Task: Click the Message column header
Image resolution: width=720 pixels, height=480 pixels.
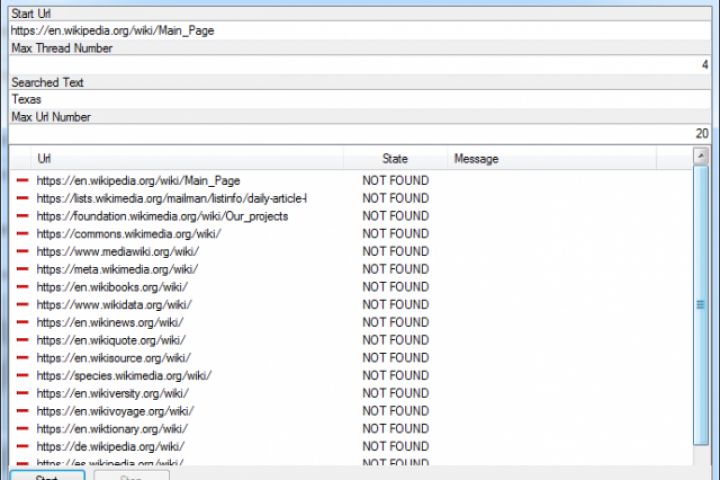Action: [x=550, y=159]
